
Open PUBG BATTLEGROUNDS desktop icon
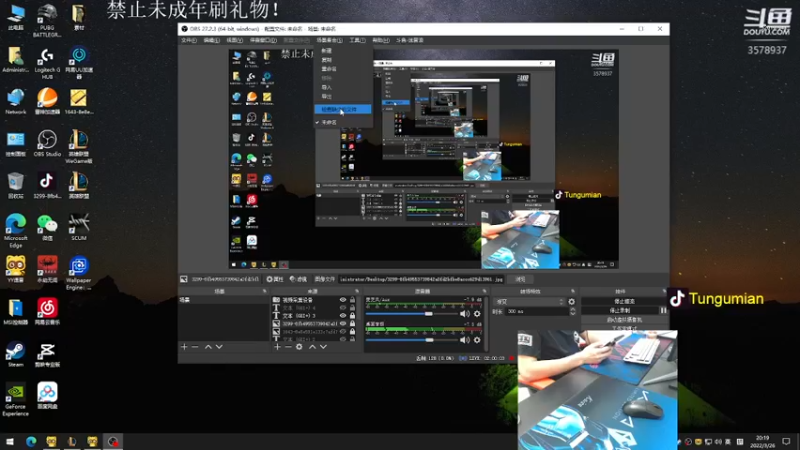(47, 20)
